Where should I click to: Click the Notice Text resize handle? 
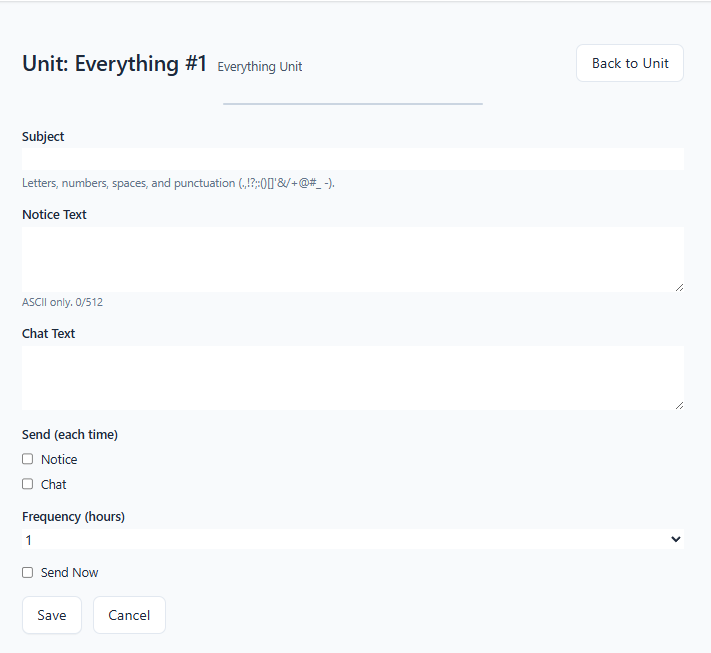tap(679, 287)
